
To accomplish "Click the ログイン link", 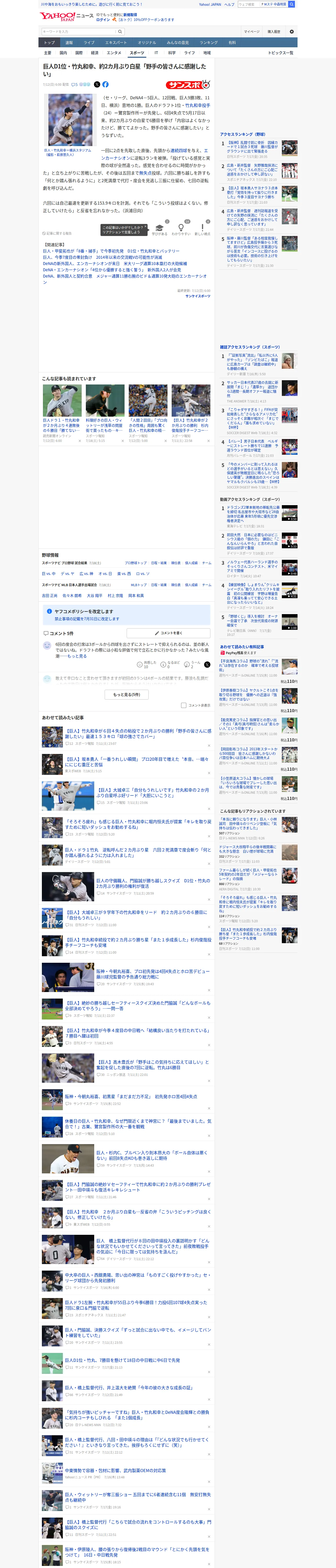I will pyautogui.click(x=103, y=20).
